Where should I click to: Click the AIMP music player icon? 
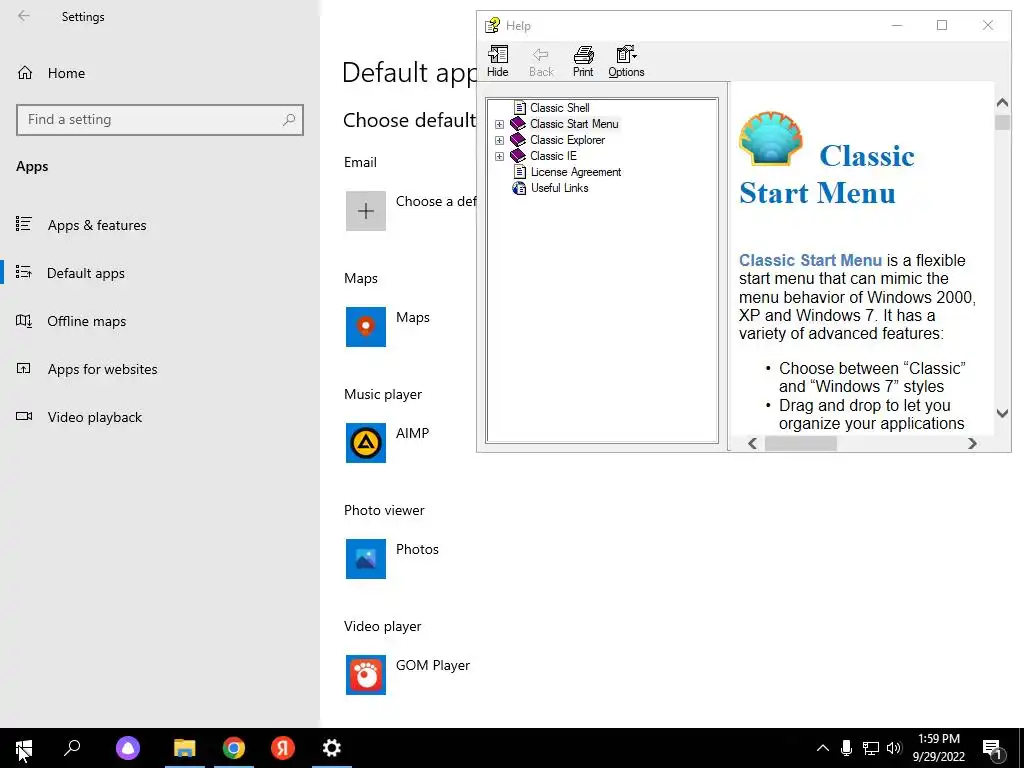366,443
